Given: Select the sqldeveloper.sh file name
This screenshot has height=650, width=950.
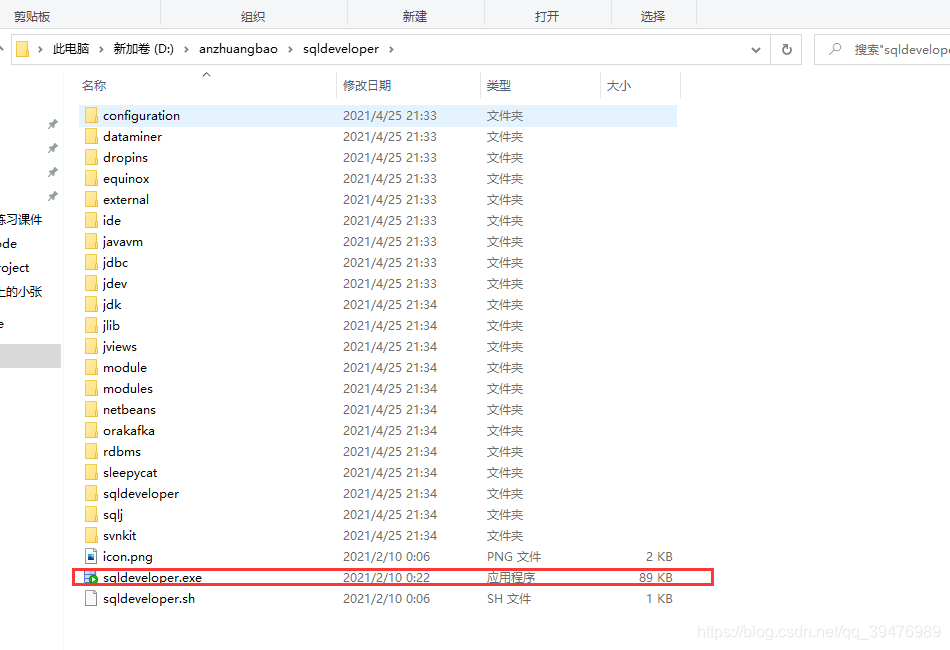Looking at the screenshot, I should coord(149,599).
